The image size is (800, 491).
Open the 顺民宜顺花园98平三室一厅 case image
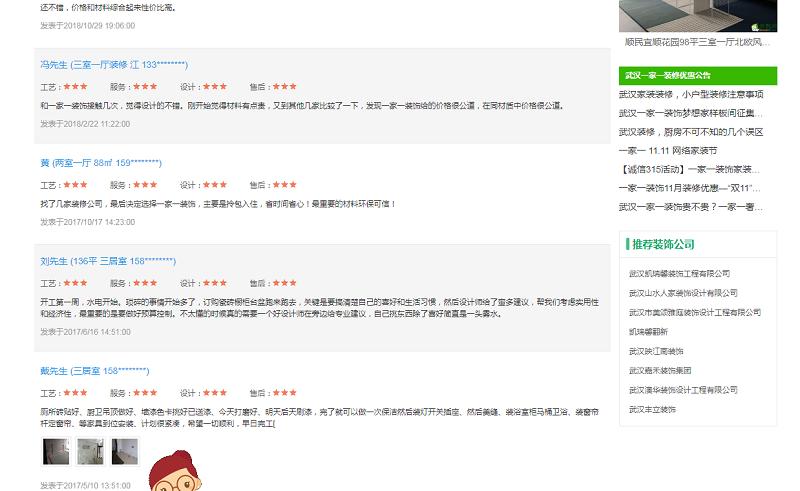coord(698,16)
